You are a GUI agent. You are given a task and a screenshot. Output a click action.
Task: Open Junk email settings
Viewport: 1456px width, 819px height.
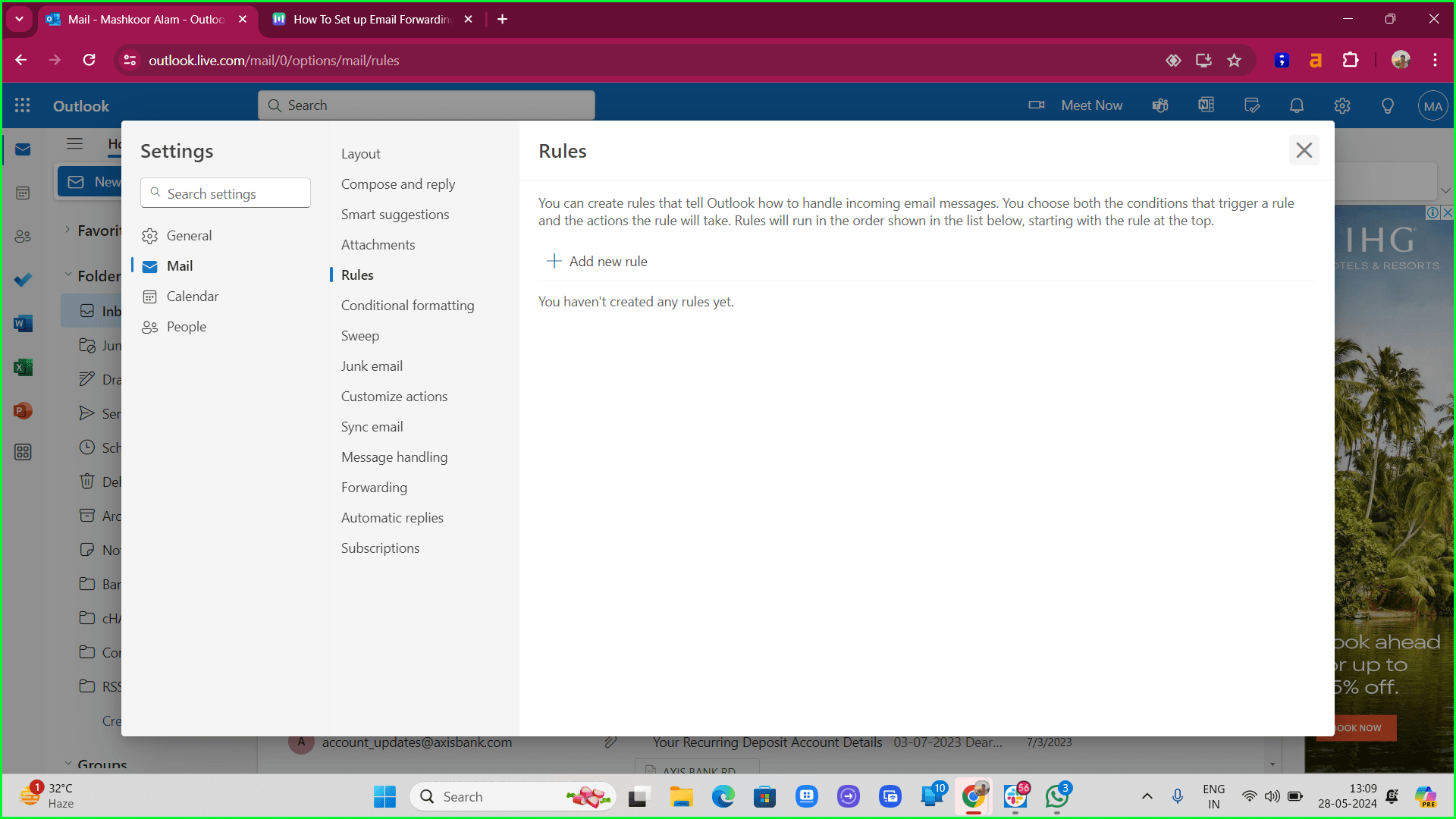(x=372, y=366)
